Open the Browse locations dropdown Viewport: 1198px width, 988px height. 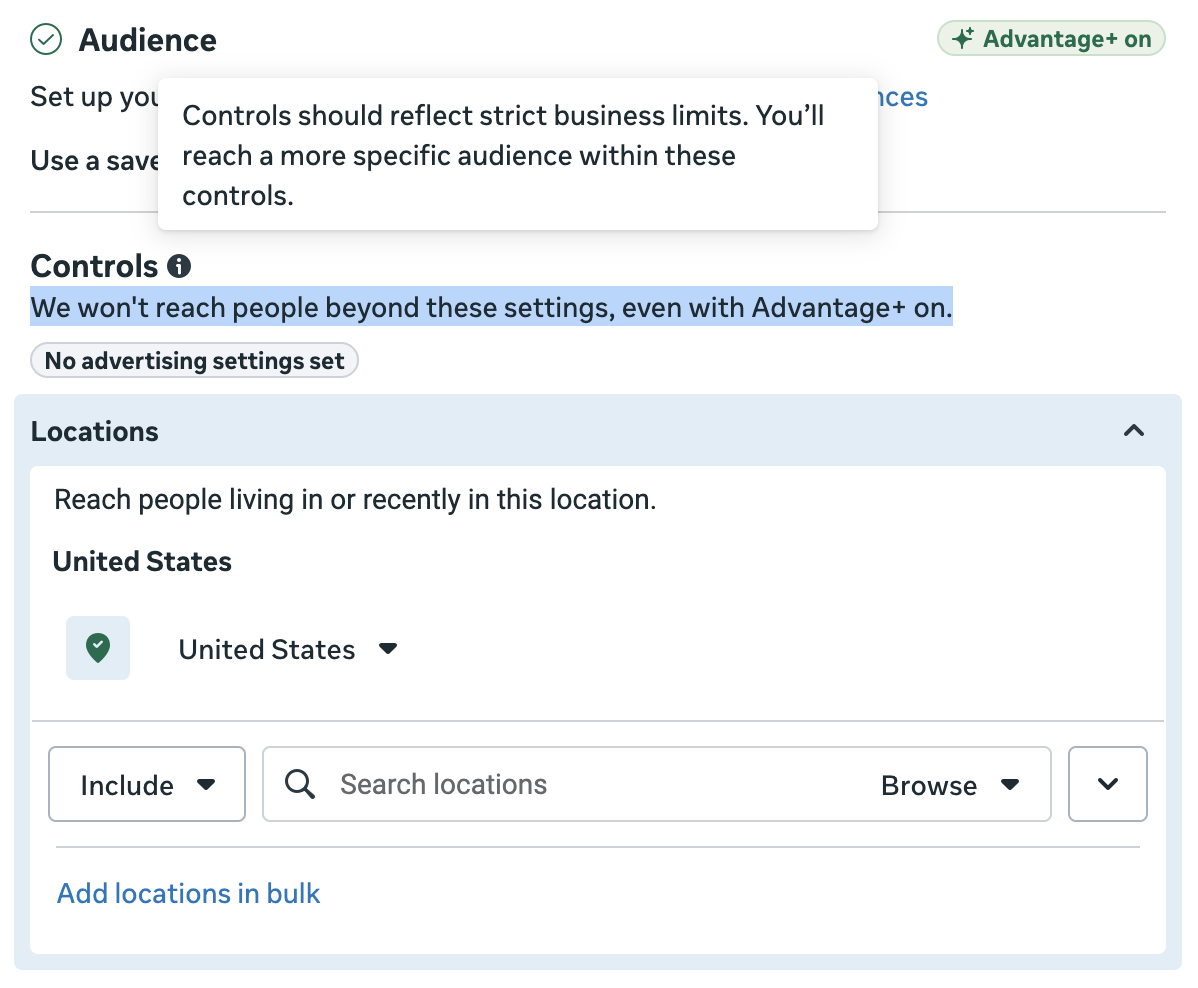pyautogui.click(x=949, y=785)
